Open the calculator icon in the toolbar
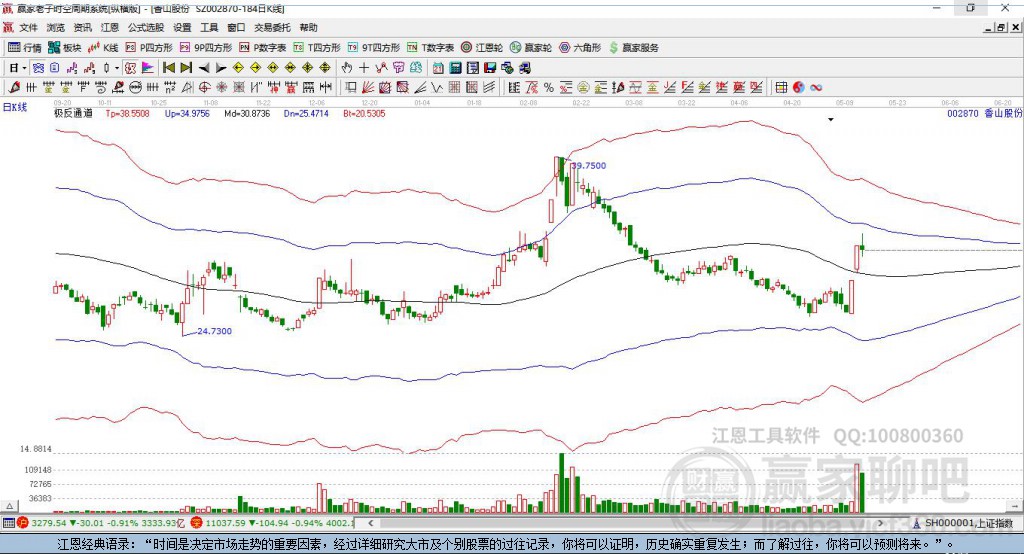Image resolution: width=1024 pixels, height=554 pixels. 455,68
